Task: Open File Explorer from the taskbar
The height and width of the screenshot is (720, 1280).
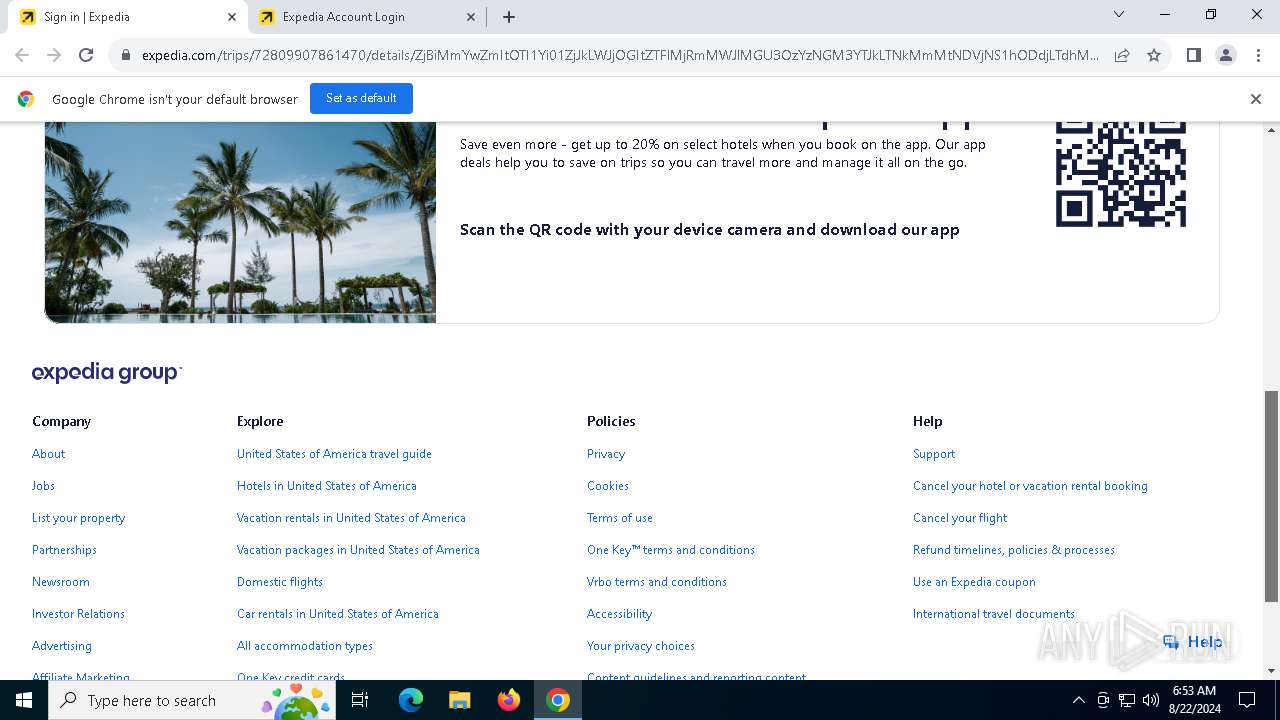Action: tap(459, 700)
